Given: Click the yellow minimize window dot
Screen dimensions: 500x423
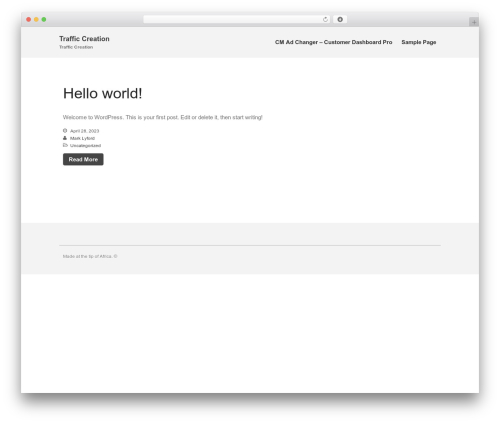Looking at the screenshot, I should tap(36, 19).
